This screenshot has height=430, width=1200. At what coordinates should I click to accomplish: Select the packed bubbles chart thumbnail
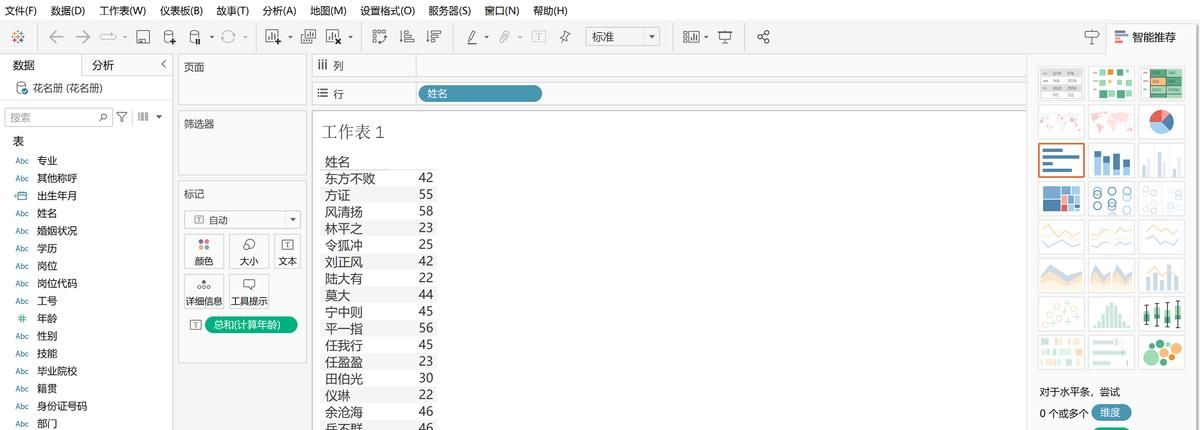click(x=1161, y=352)
